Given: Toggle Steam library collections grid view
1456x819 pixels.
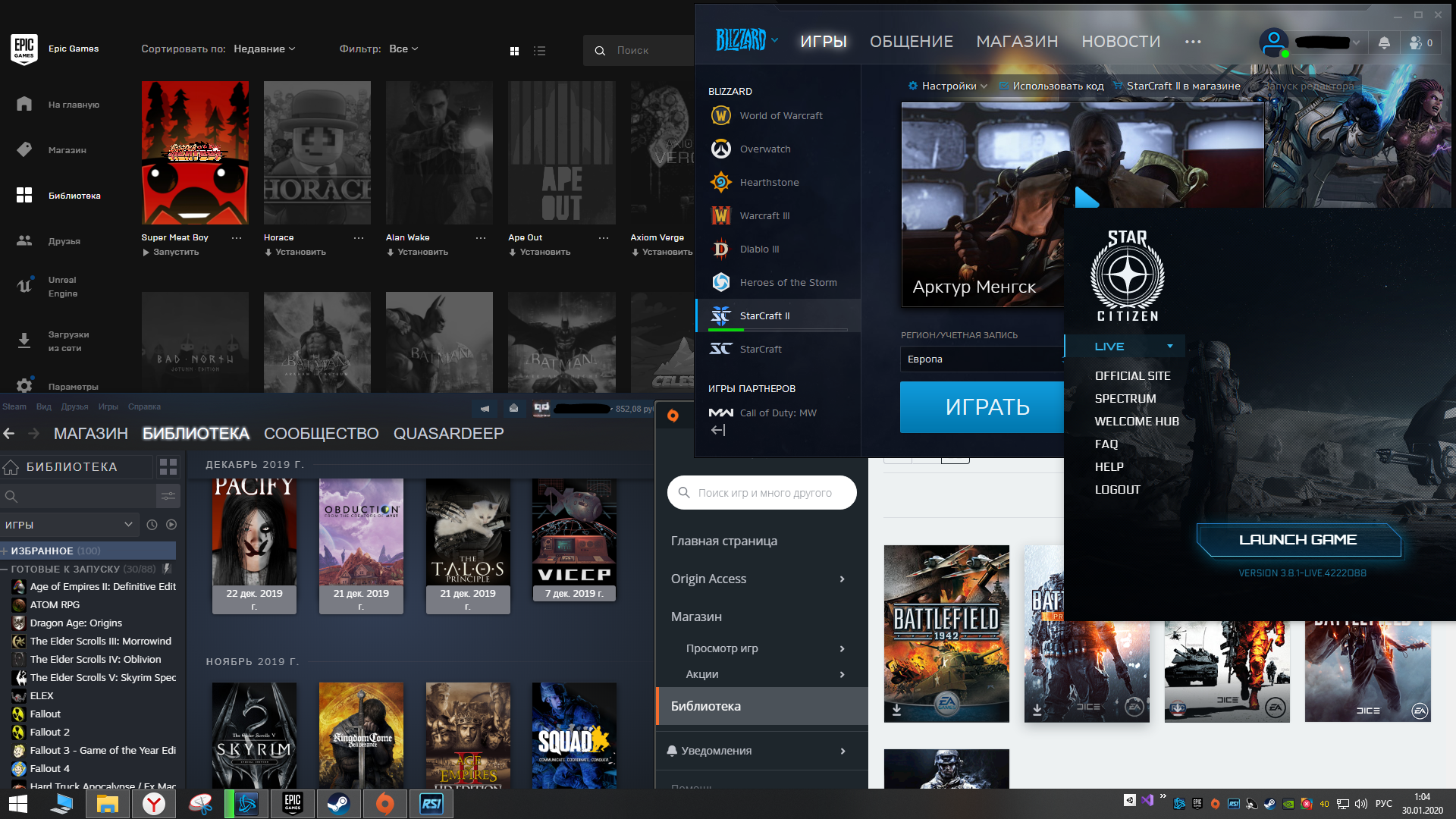Looking at the screenshot, I should pyautogui.click(x=168, y=466).
